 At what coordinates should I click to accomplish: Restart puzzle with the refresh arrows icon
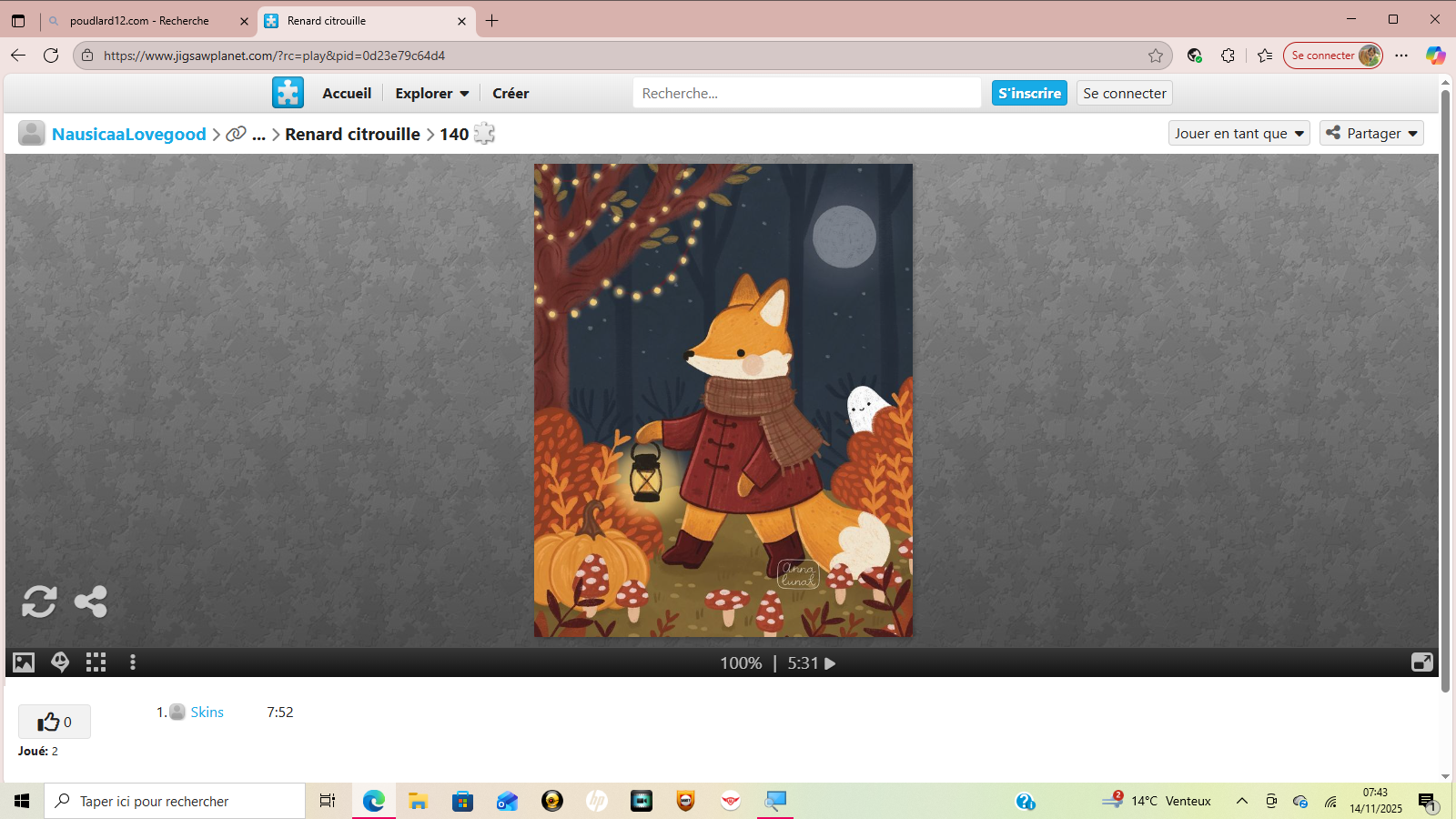tap(39, 602)
